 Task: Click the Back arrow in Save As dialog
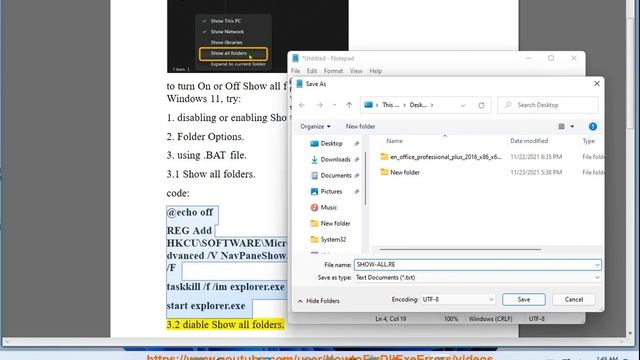tap(302, 105)
